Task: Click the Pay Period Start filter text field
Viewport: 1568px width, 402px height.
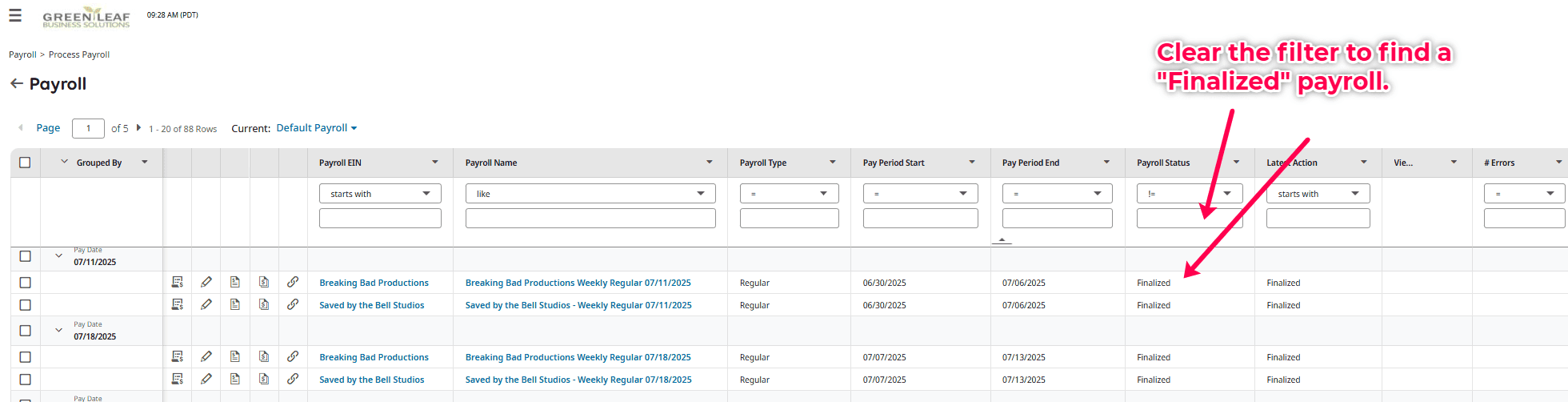Action: pos(921,218)
